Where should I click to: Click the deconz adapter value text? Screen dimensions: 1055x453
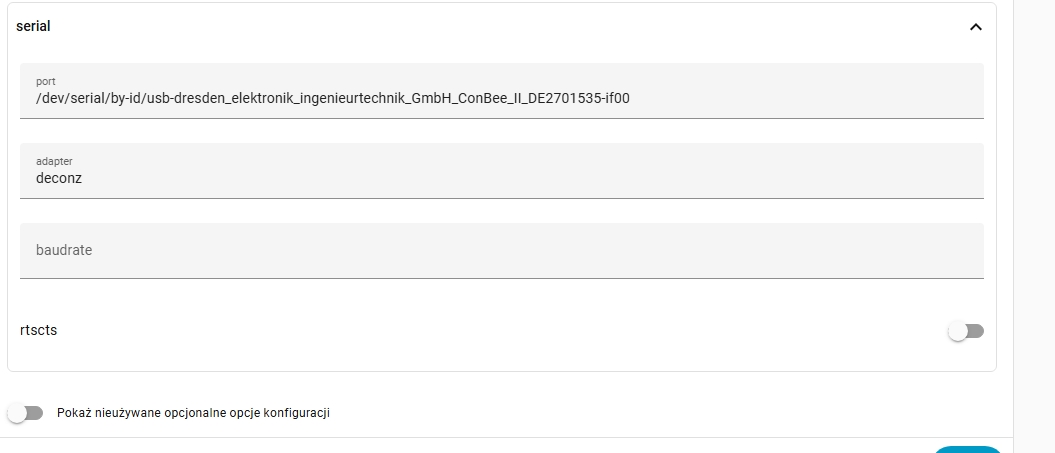pyautogui.click(x=59, y=179)
